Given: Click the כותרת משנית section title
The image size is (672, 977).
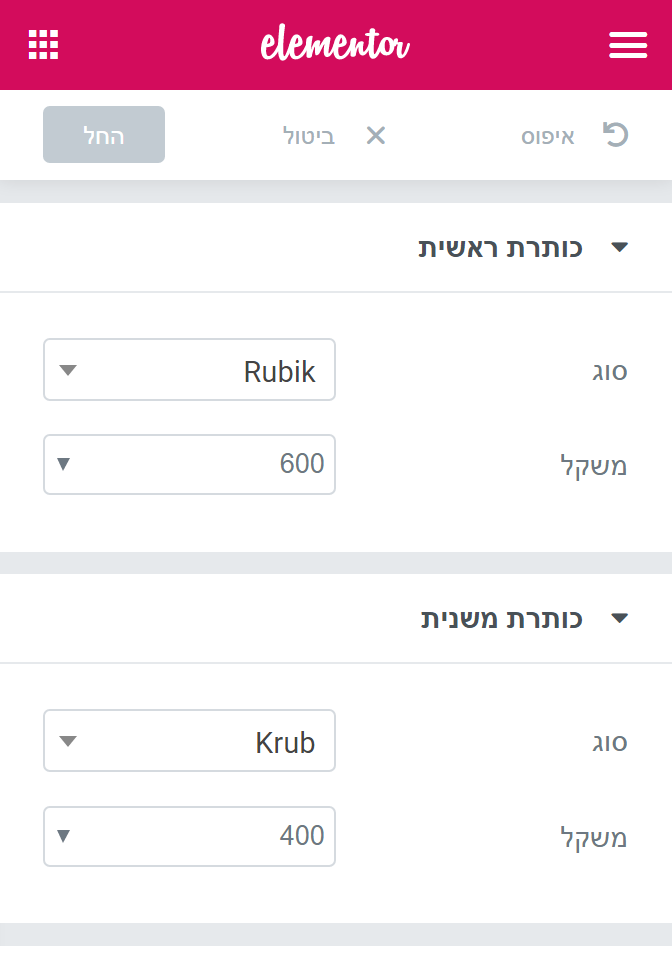Looking at the screenshot, I should click(500, 619).
